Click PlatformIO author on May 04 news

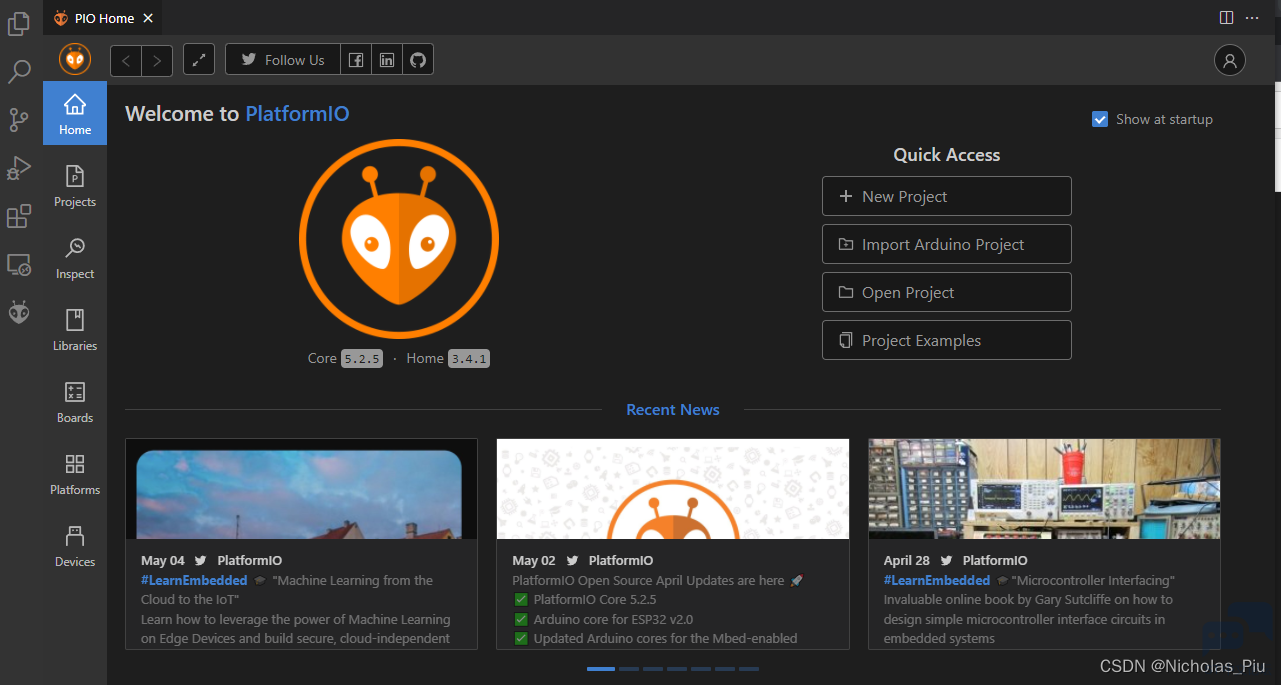[x=250, y=561]
